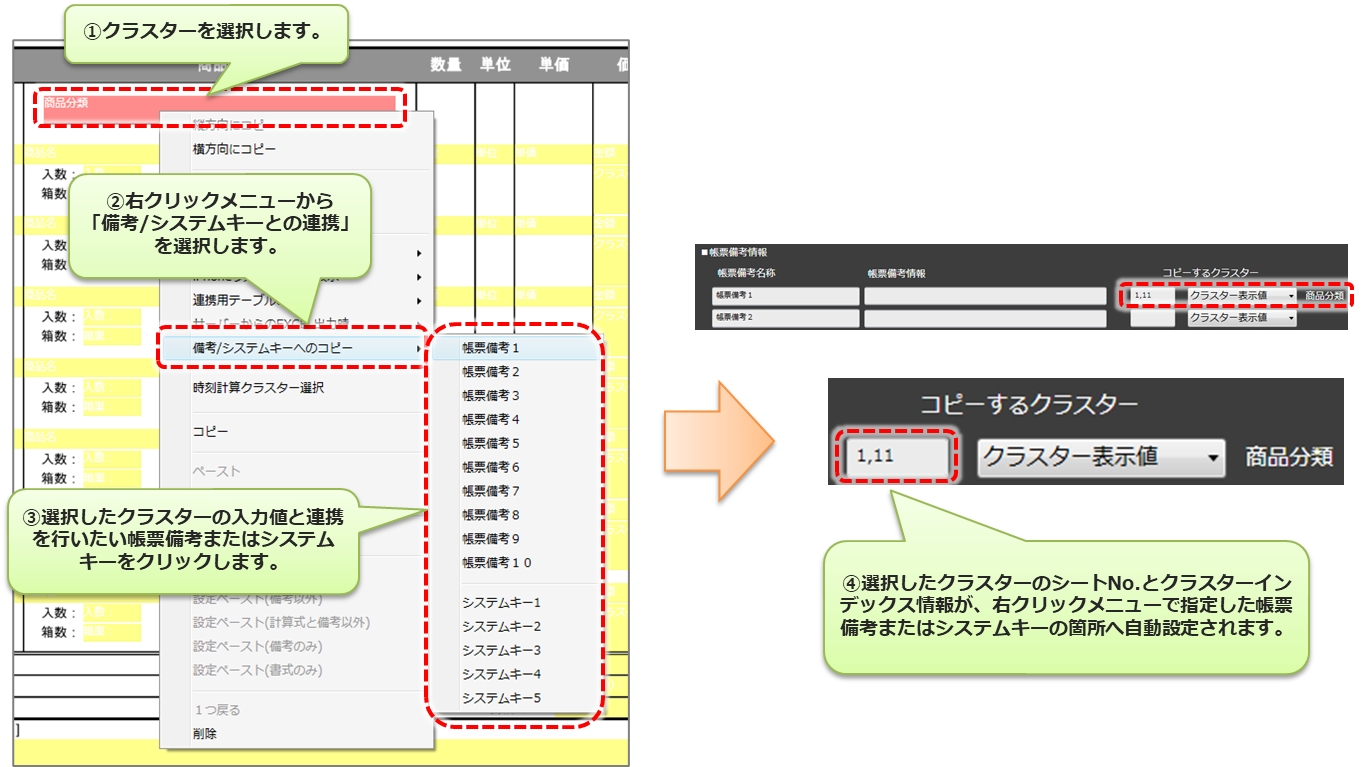Choose システムキー5 from the submenu
This screenshot has width=1363, height=767.
(x=501, y=698)
